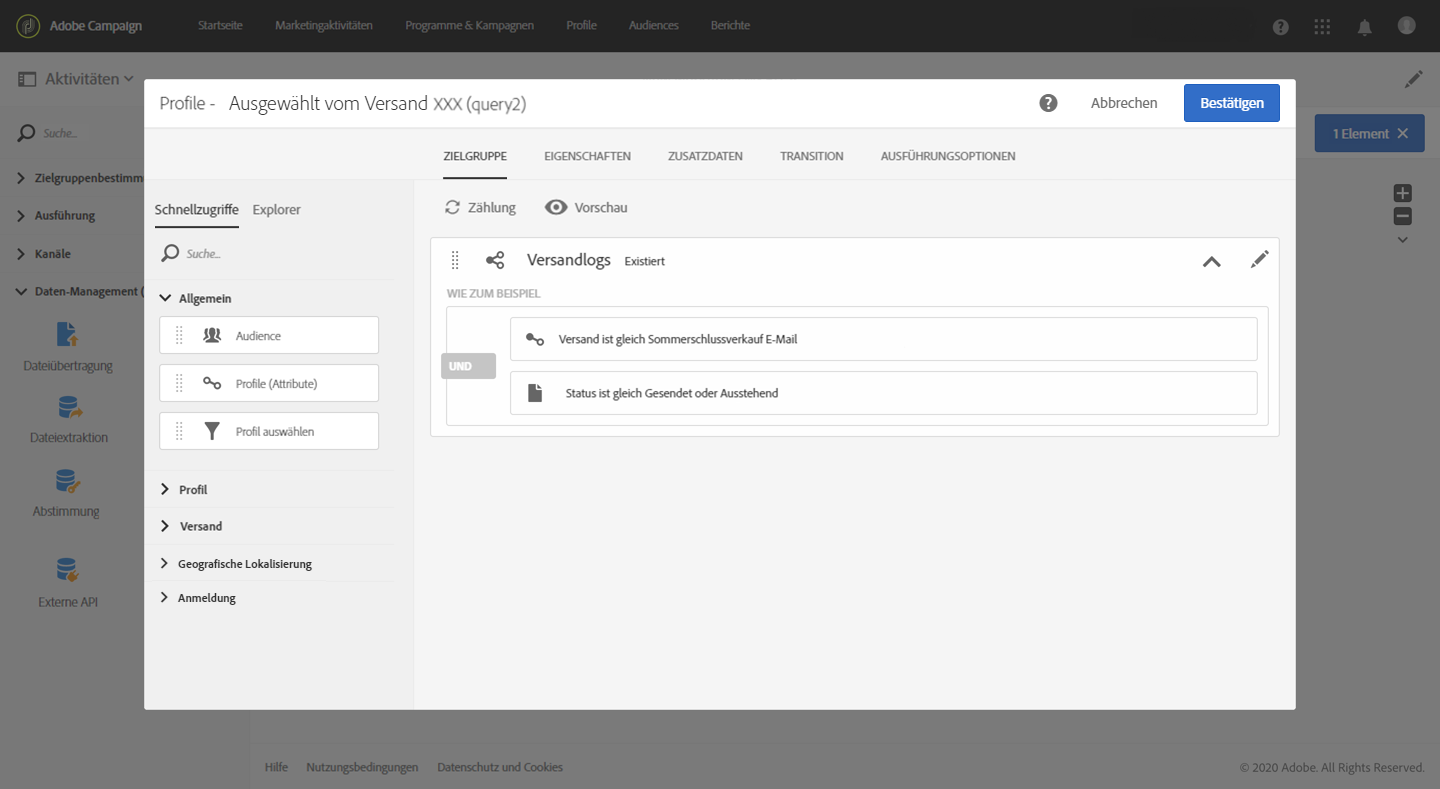Switch to the Transition tab
The image size is (1440, 789).
coord(812,156)
